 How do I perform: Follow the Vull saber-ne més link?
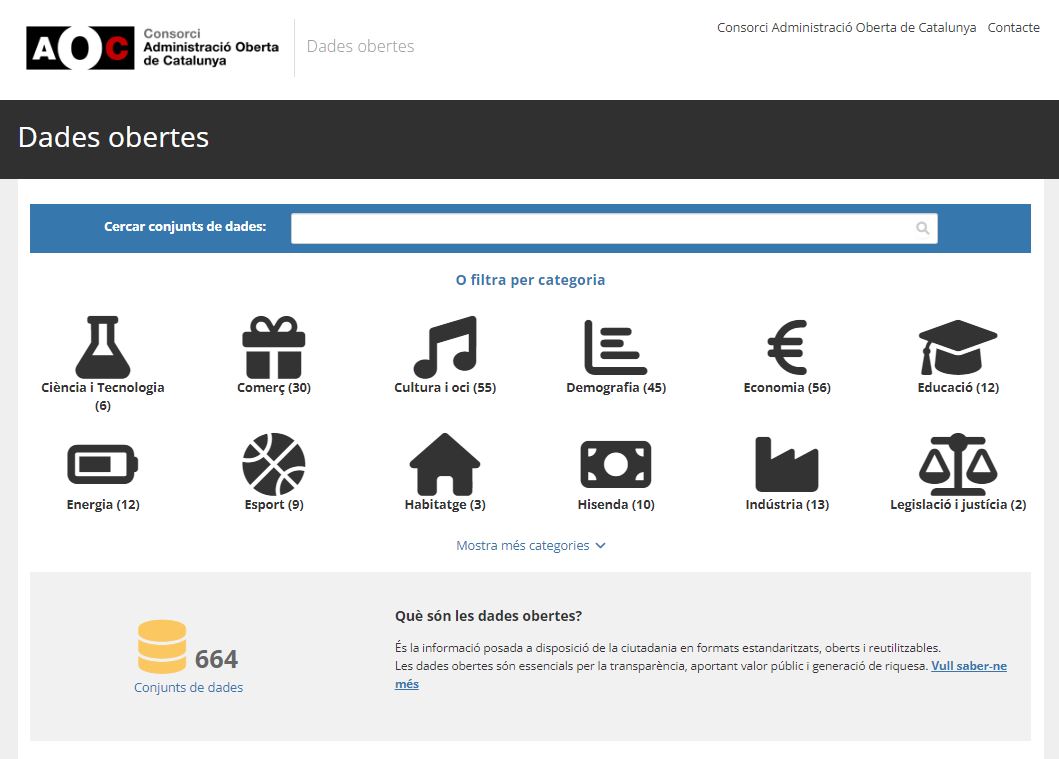click(968, 666)
